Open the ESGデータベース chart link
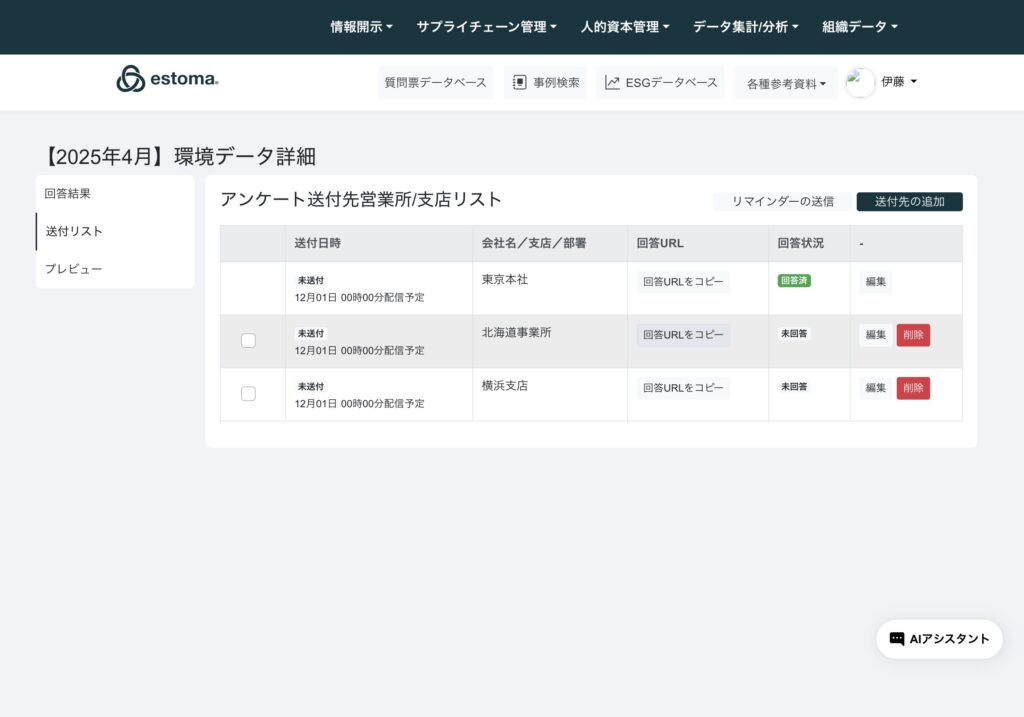1024x717 pixels. click(661, 83)
